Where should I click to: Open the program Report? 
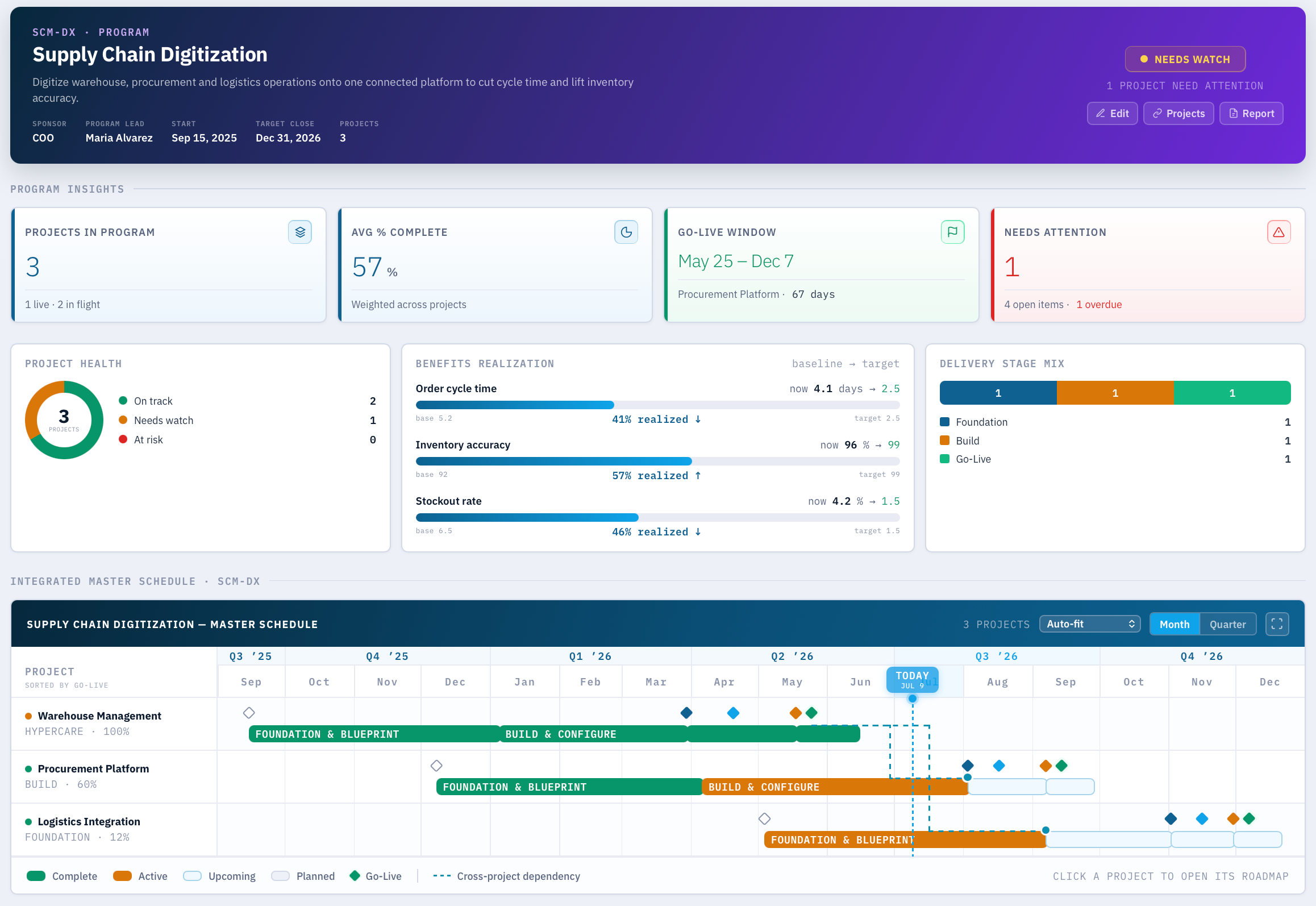tap(1251, 113)
